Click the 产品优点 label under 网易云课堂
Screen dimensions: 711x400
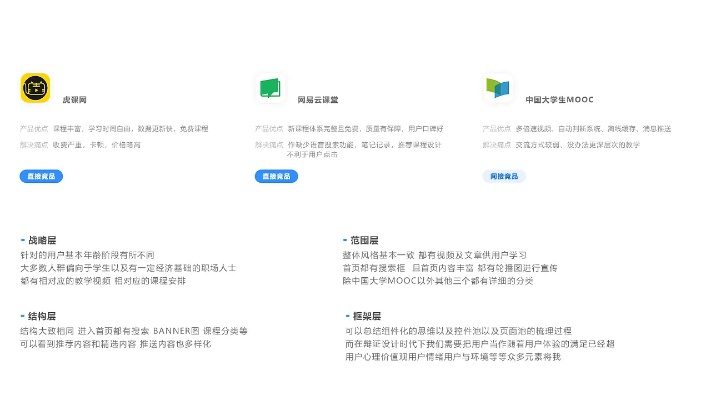coord(269,128)
